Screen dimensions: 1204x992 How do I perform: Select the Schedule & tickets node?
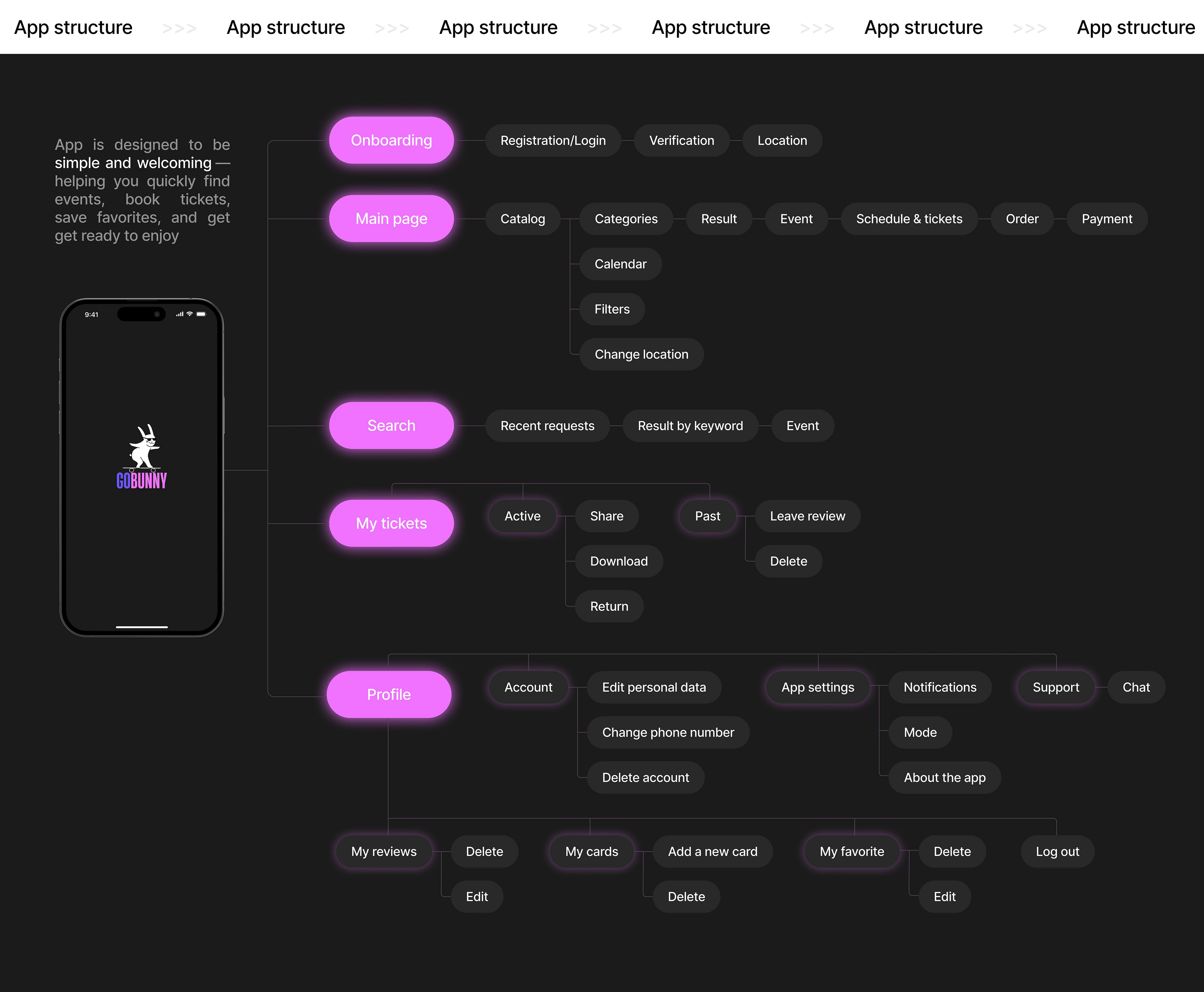pyautogui.click(x=909, y=219)
